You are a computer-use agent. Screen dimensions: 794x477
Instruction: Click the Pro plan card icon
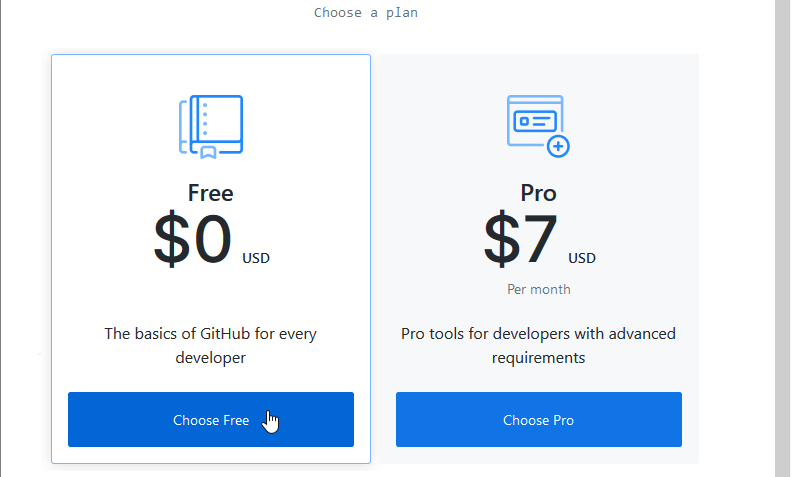(x=536, y=121)
